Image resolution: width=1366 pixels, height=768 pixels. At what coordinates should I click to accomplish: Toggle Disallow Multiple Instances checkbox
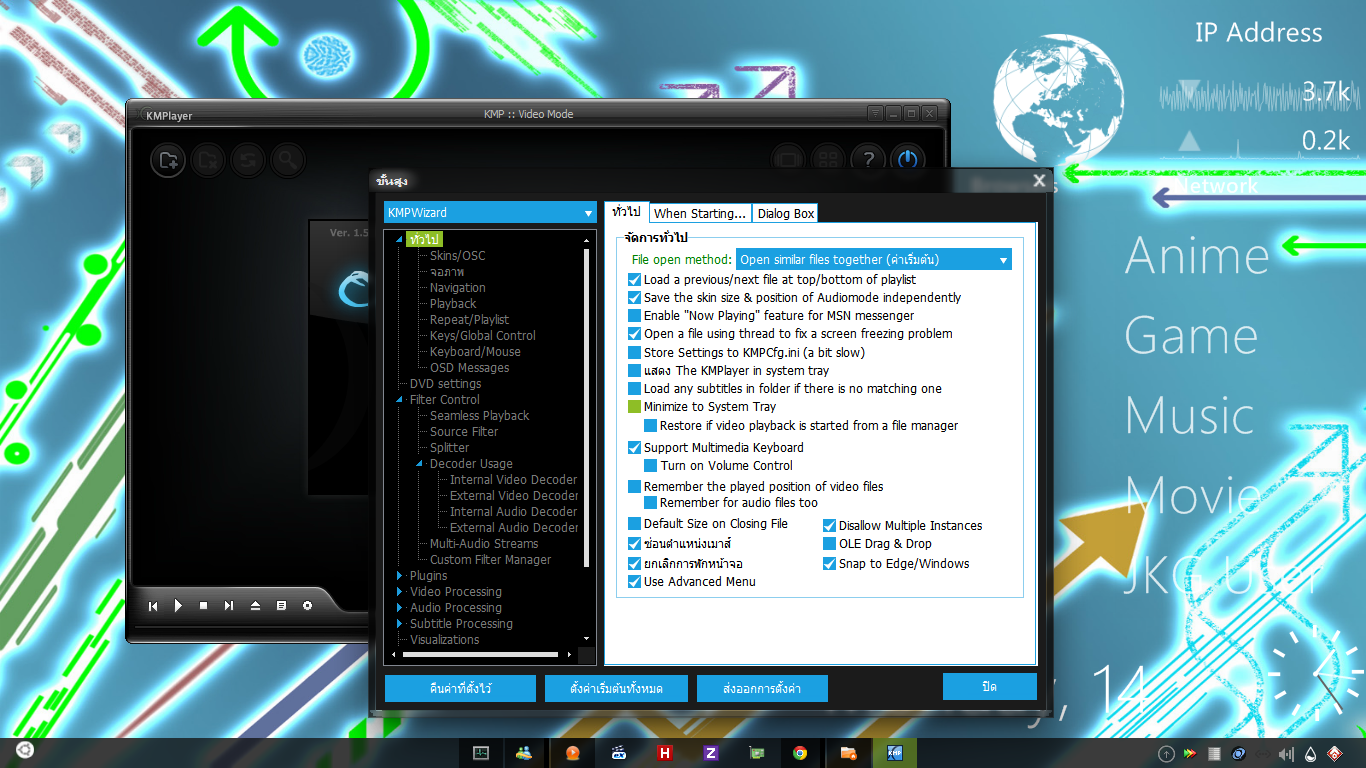[x=830, y=526]
